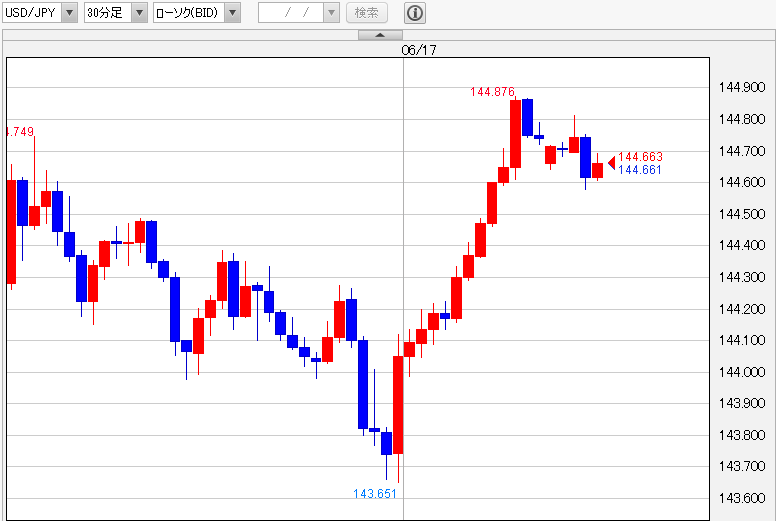Select the 144.300 axis label
776x521 pixels.
[x=742, y=277]
